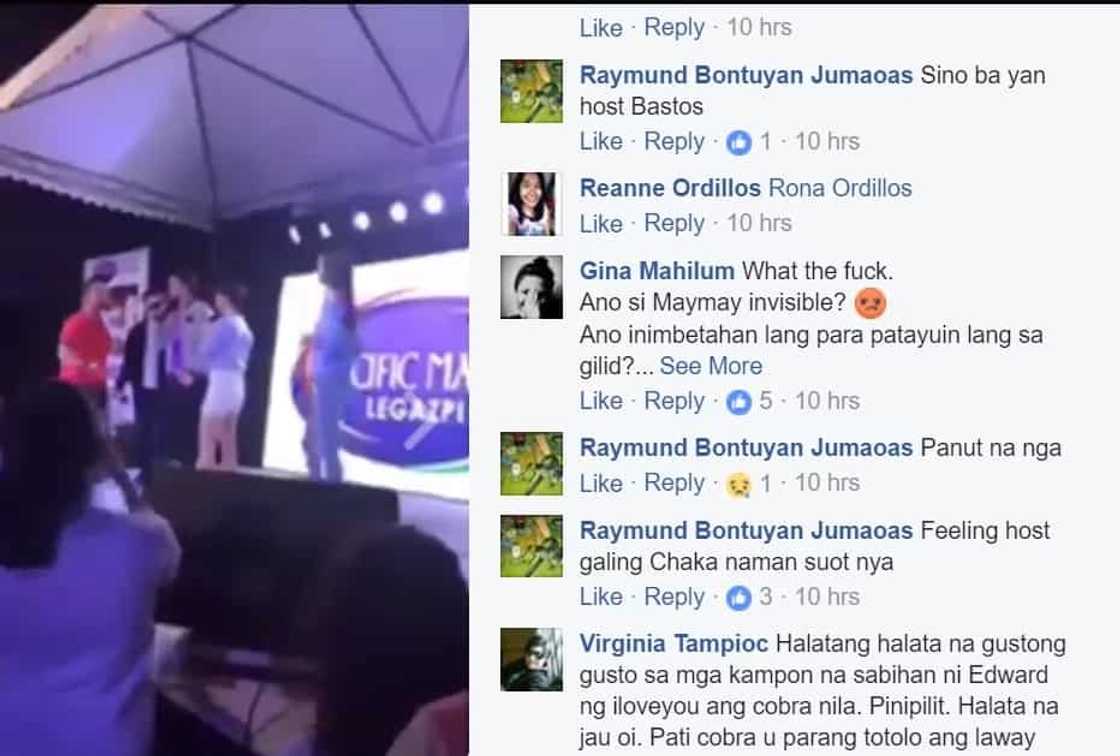1120x756 pixels.
Task: Click the video player showing the stage
Action: (234, 380)
